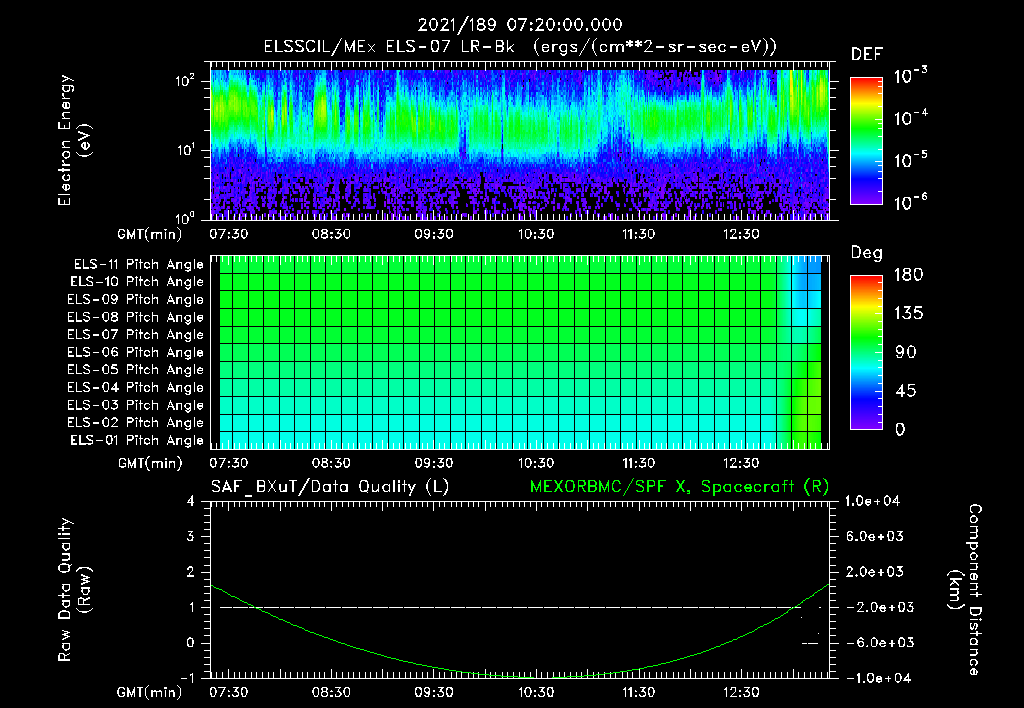This screenshot has width=1024, height=708.
Task: Click the "2021/189 07:20:00.000" timestamp title
Action: pyautogui.click(x=520, y=25)
